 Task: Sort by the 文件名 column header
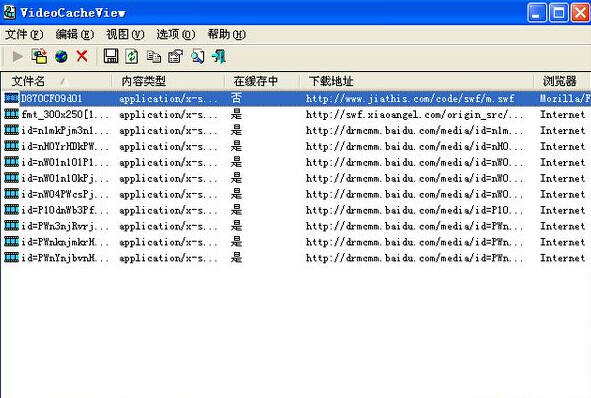pyautogui.click(x=57, y=81)
